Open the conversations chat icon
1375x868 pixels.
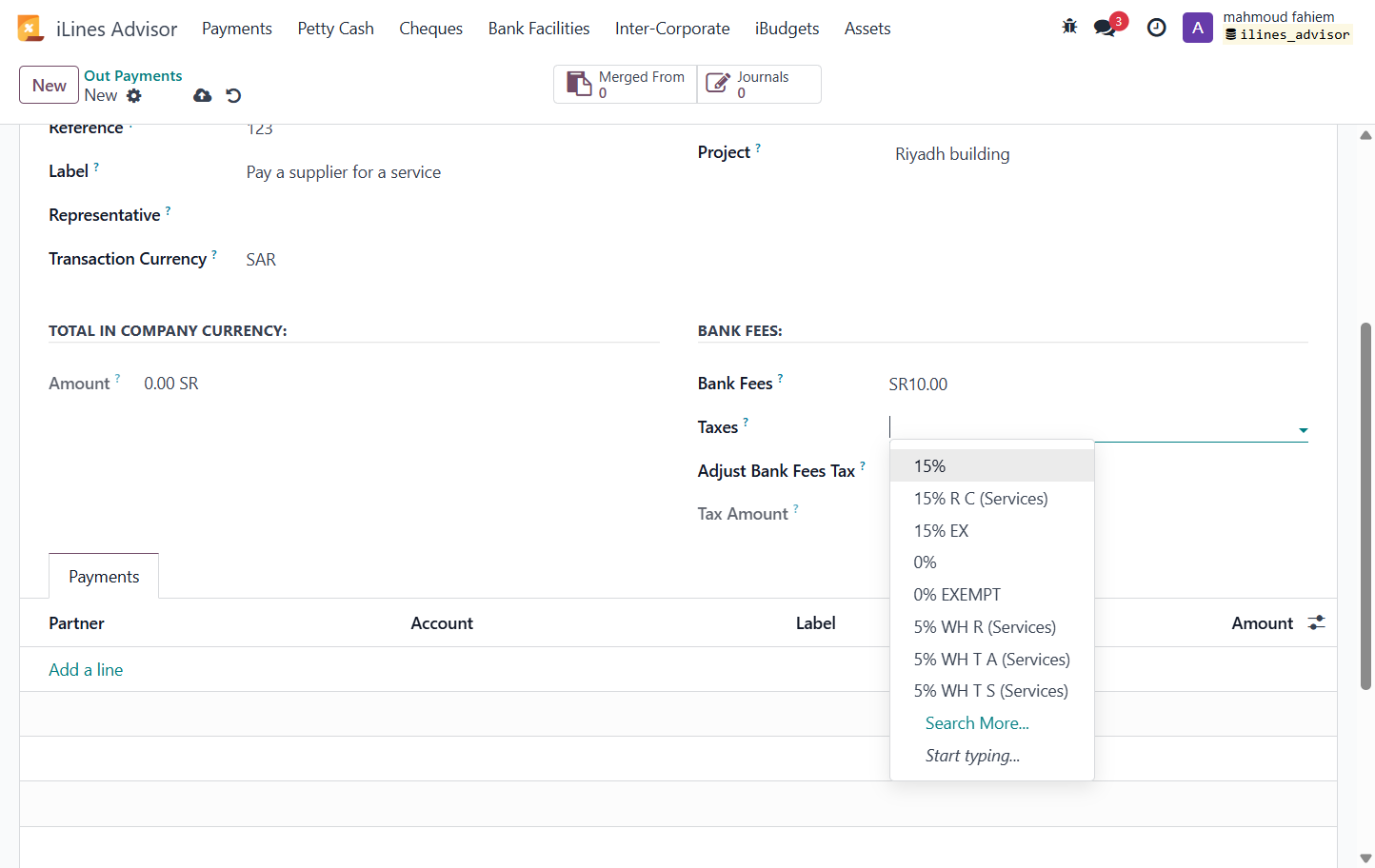[1105, 28]
